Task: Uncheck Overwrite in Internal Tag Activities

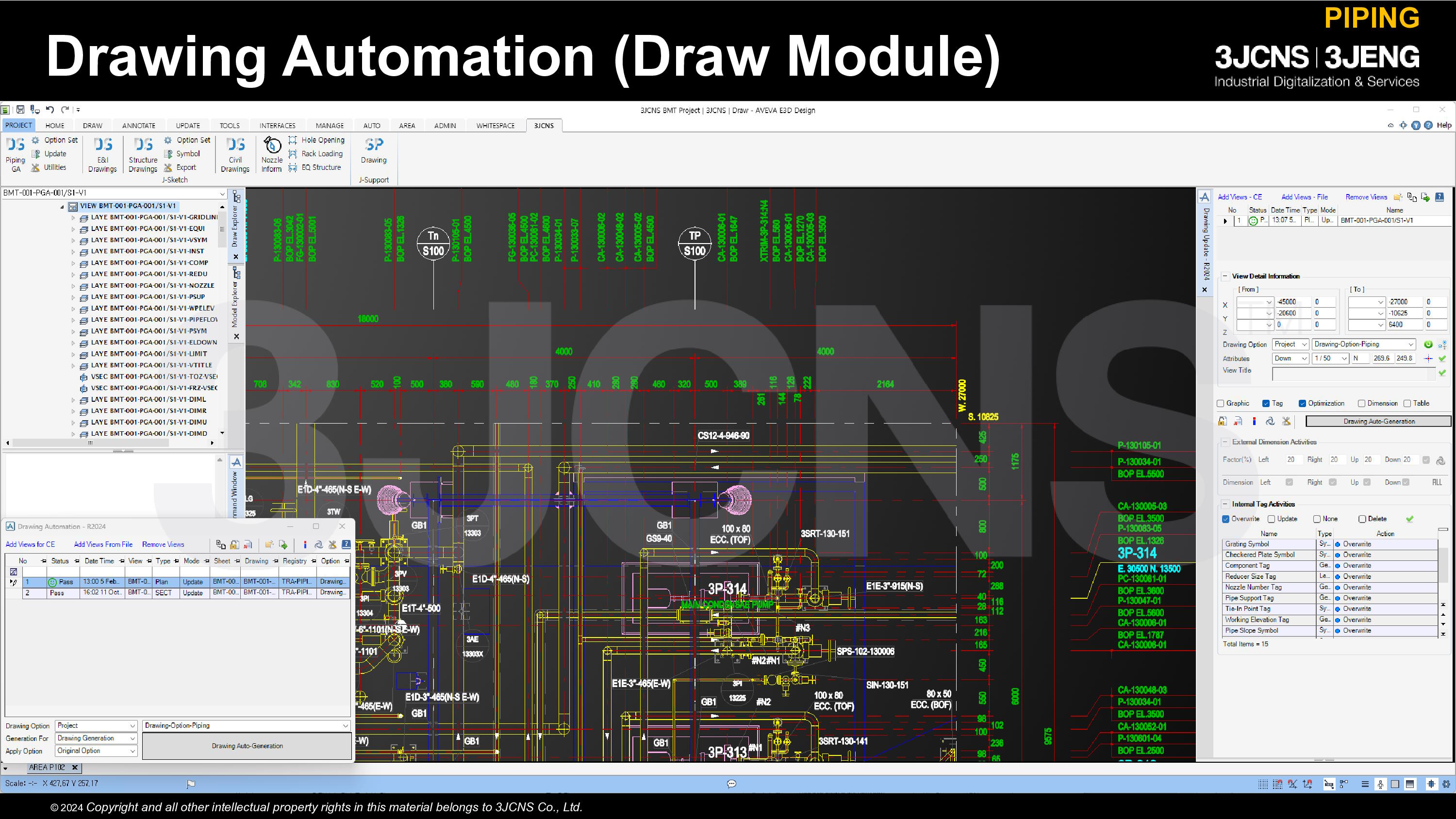Action: coord(1226,519)
